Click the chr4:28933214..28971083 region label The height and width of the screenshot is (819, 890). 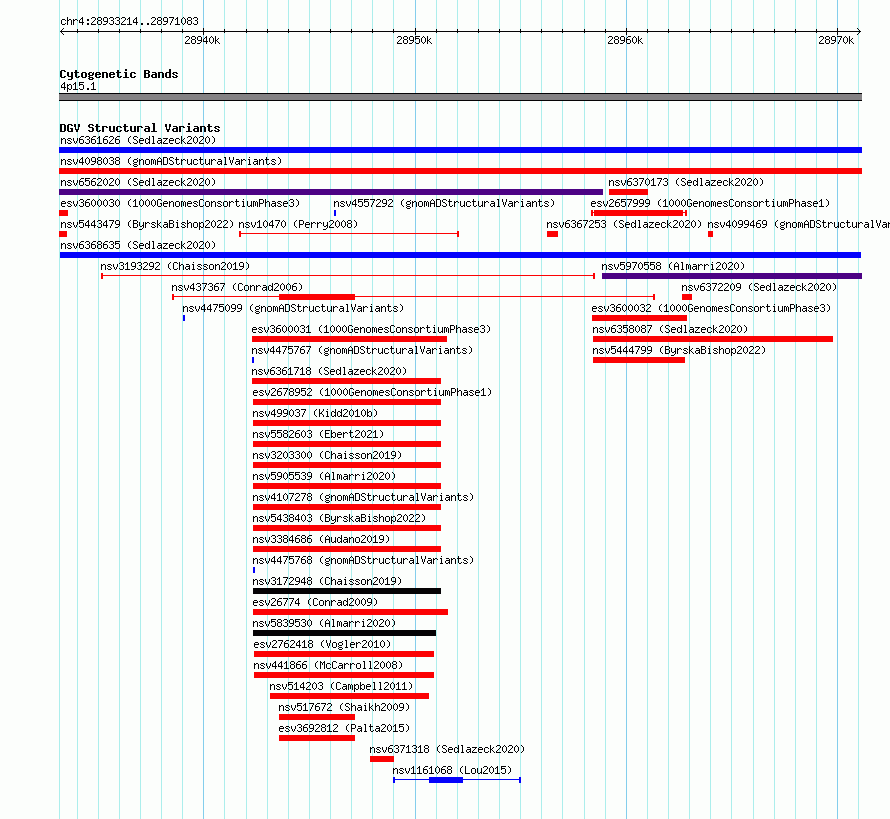[129, 22]
